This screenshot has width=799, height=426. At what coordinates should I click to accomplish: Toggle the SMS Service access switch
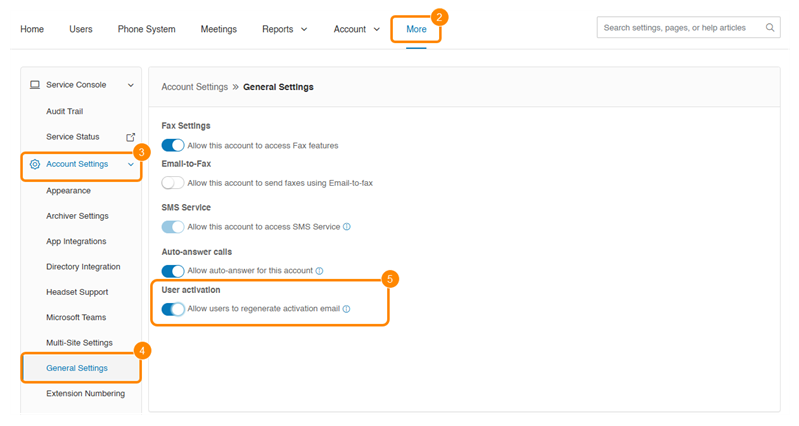[x=173, y=227]
